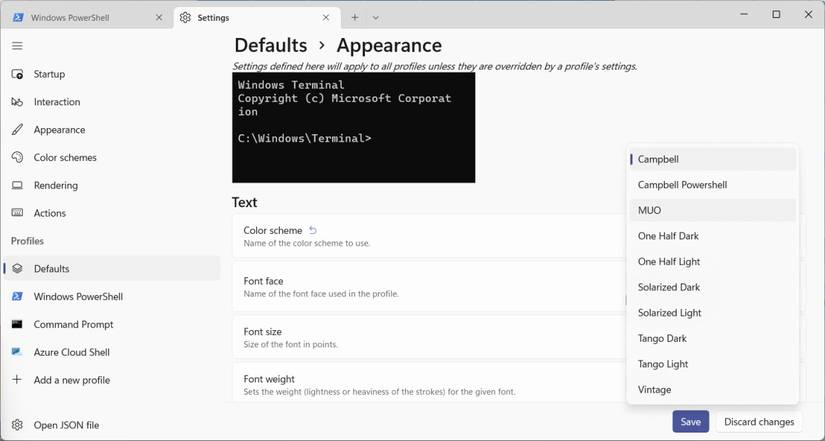Viewport: 825px width, 441px height.
Task: Click Add a new profile plus
Action: pos(17,380)
